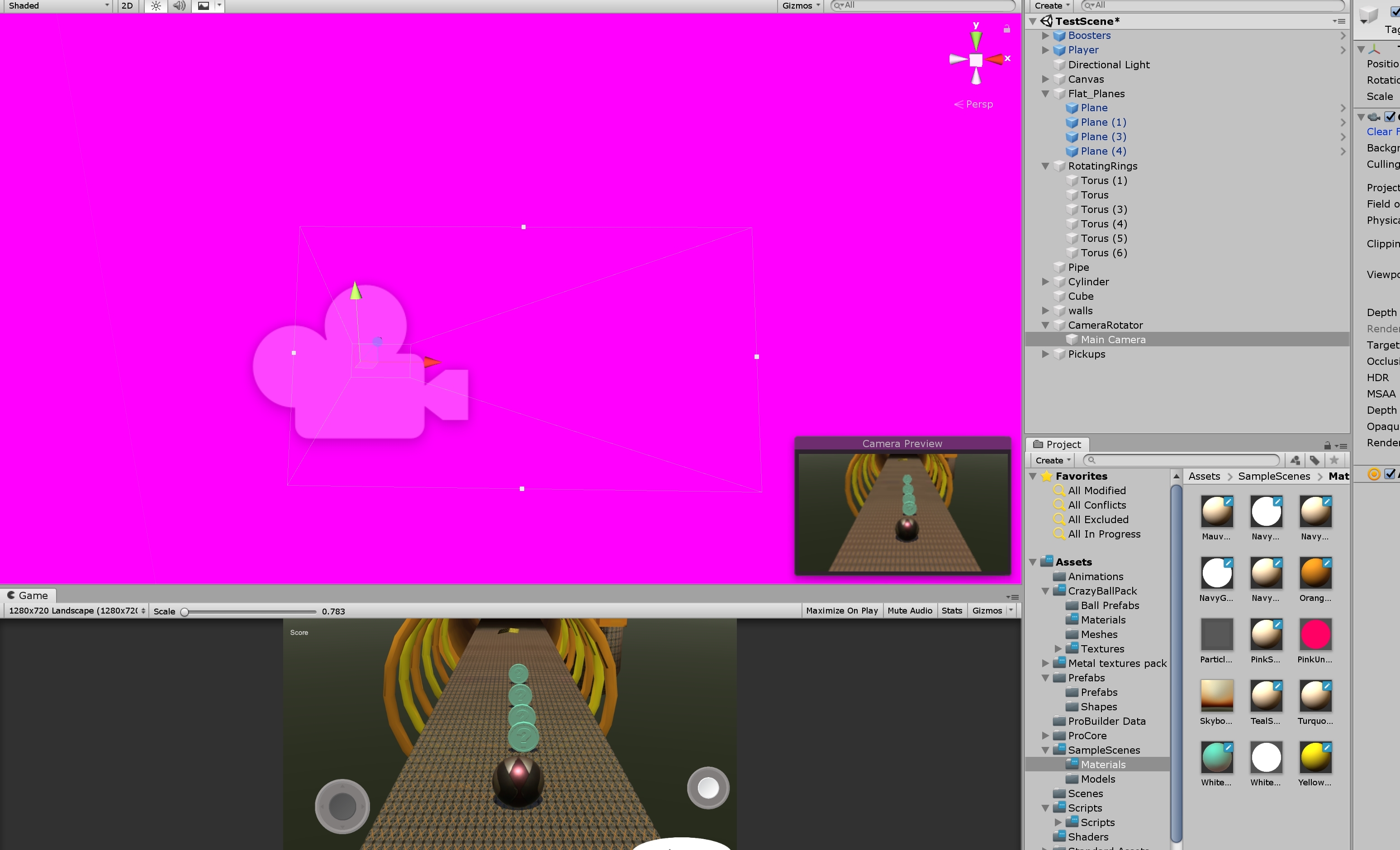This screenshot has width=1400, height=850.
Task: Click the Search by Type icon
Action: [x=1295, y=460]
